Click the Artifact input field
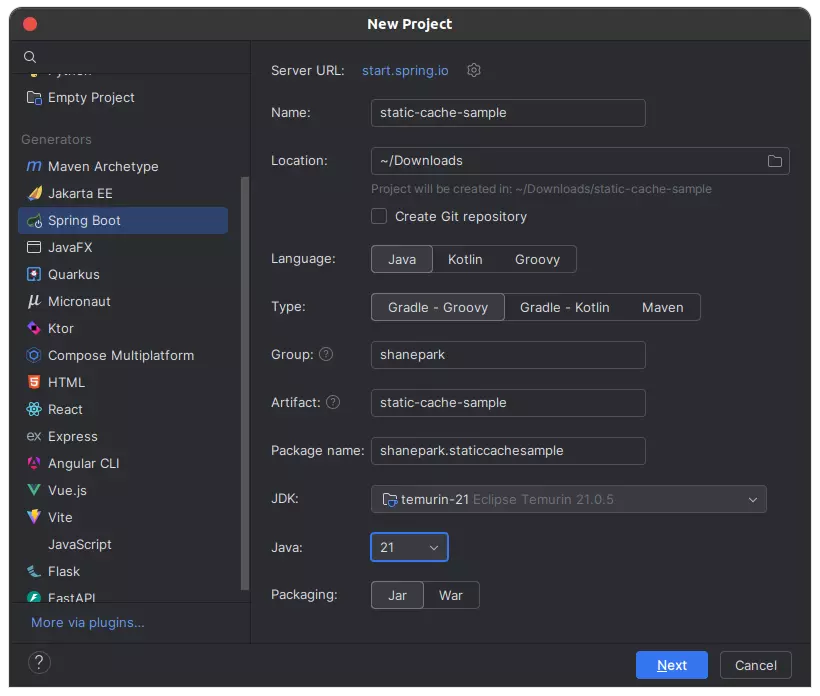 tap(508, 403)
